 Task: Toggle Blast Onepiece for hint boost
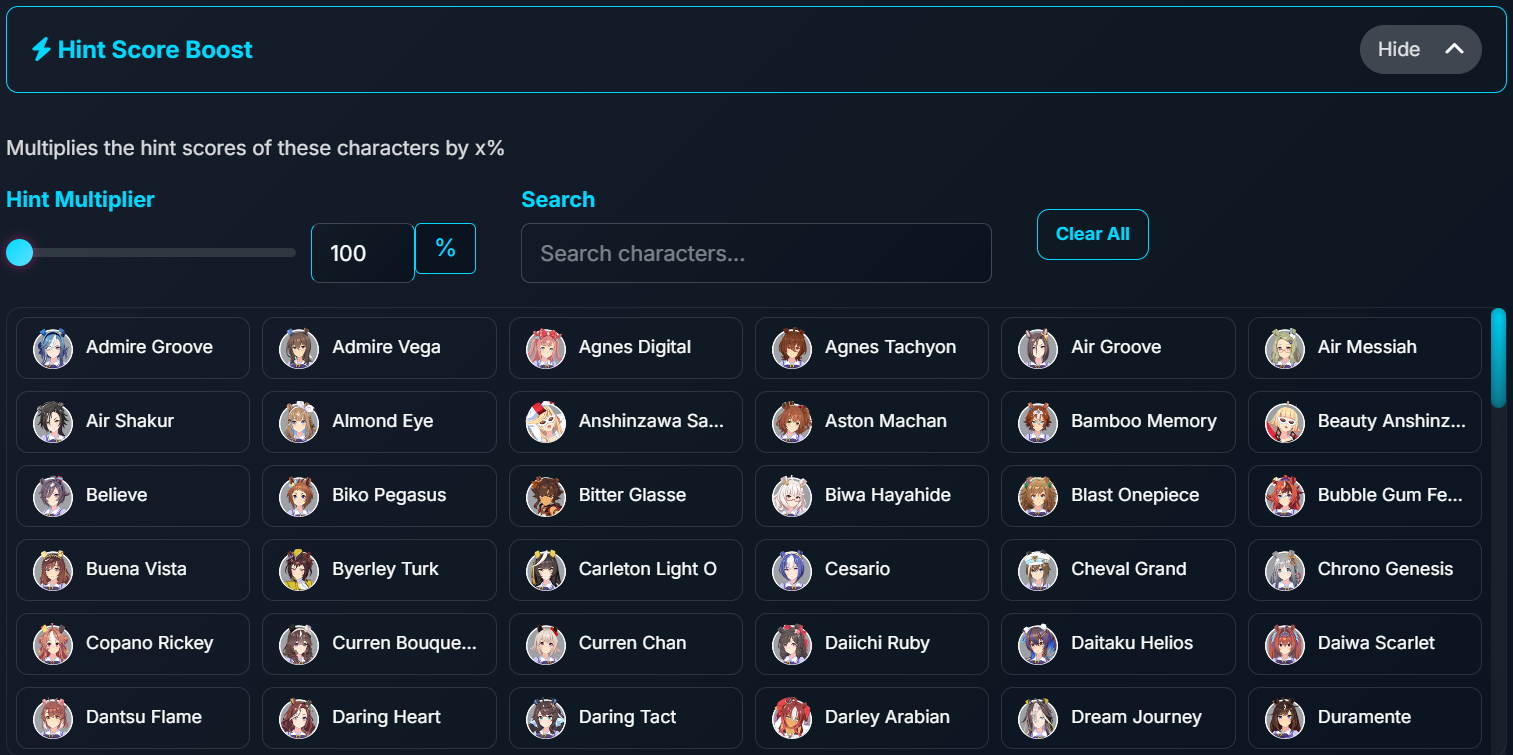click(1118, 496)
